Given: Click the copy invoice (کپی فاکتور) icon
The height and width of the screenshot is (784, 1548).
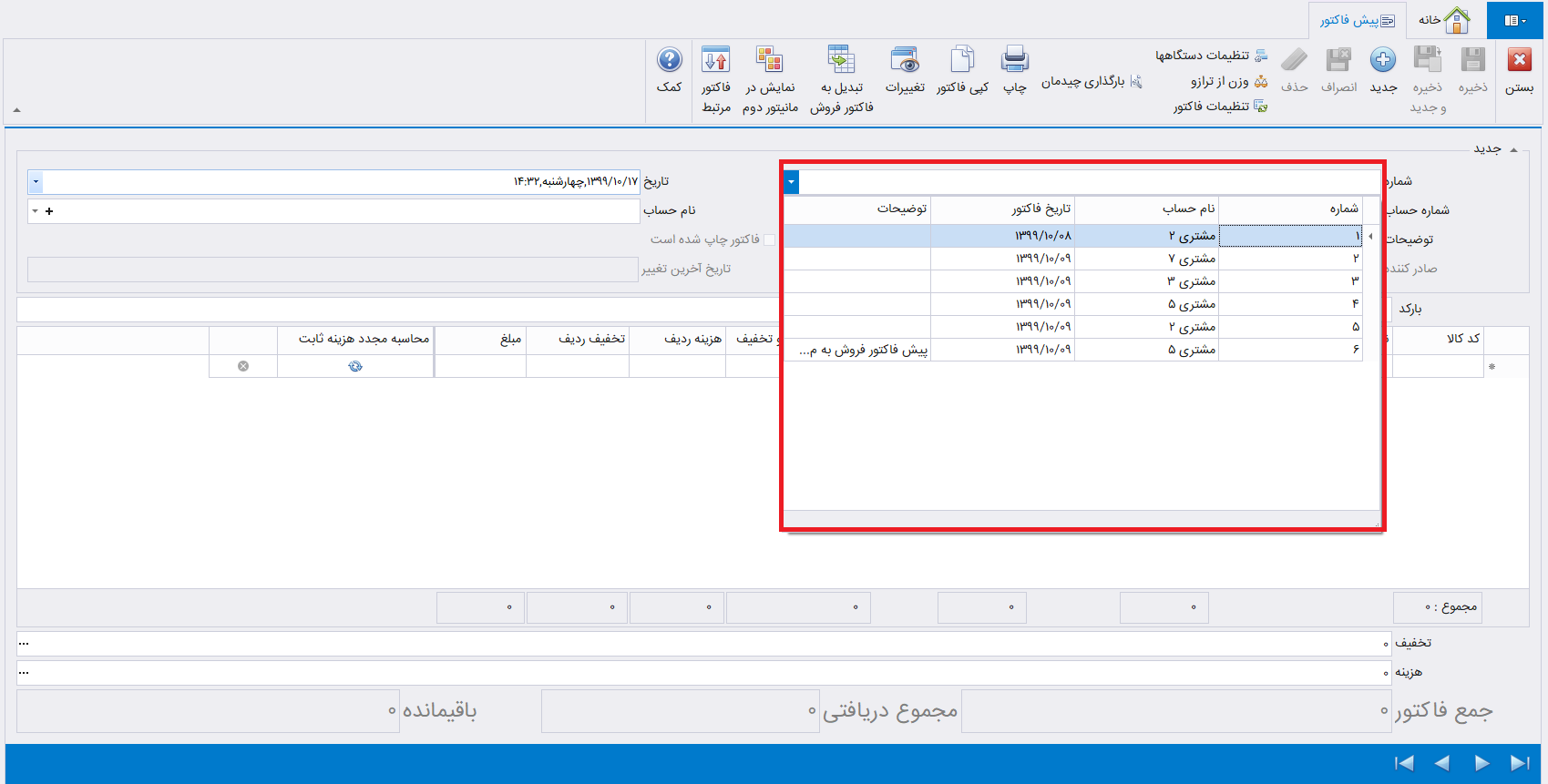Looking at the screenshot, I should (x=962, y=61).
